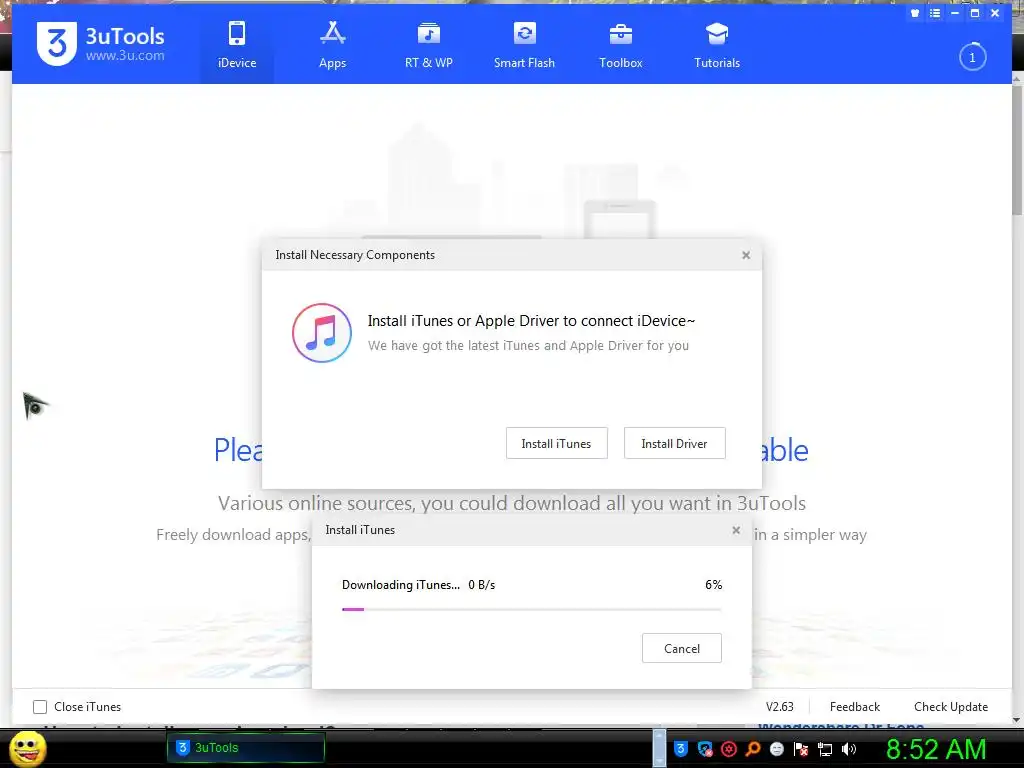Switch to Smart Flash
1024x768 pixels.
pyautogui.click(x=524, y=44)
